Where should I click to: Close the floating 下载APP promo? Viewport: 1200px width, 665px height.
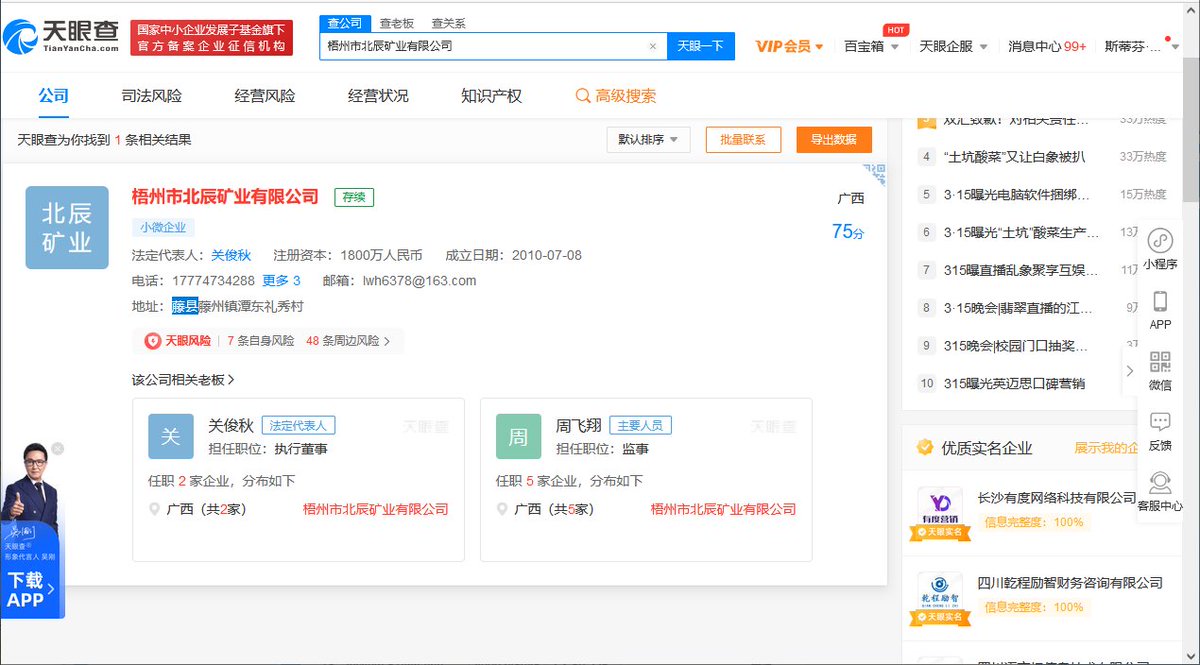click(x=58, y=449)
